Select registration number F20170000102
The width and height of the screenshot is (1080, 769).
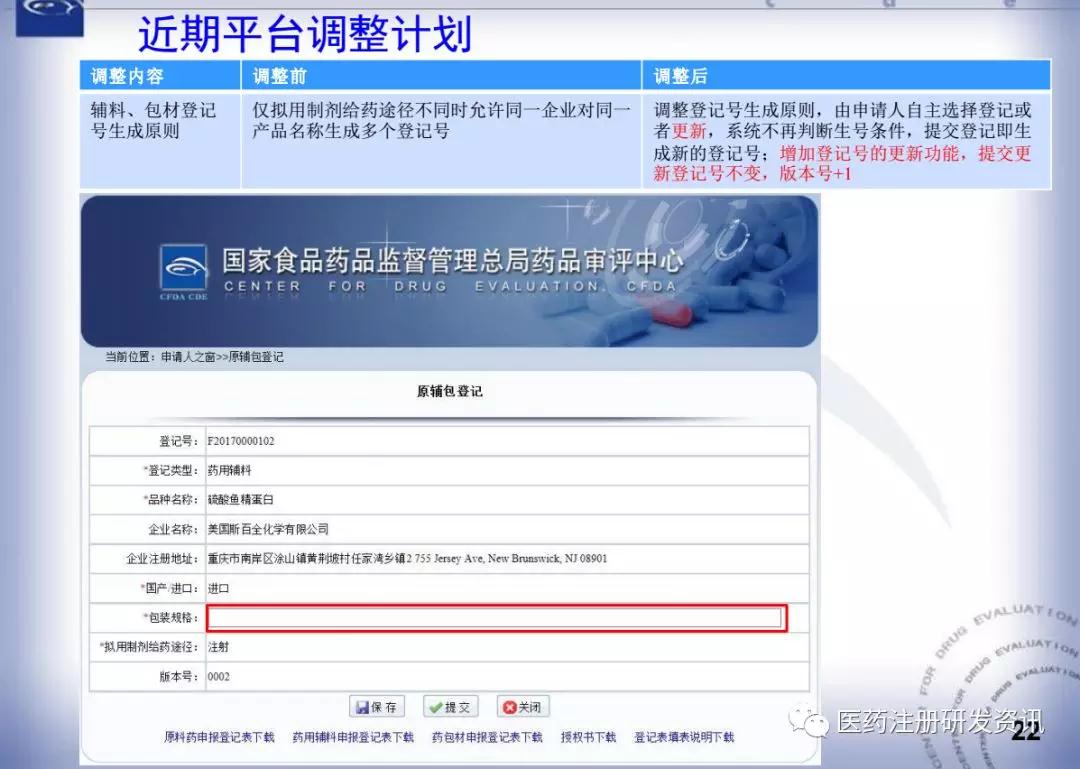241,441
